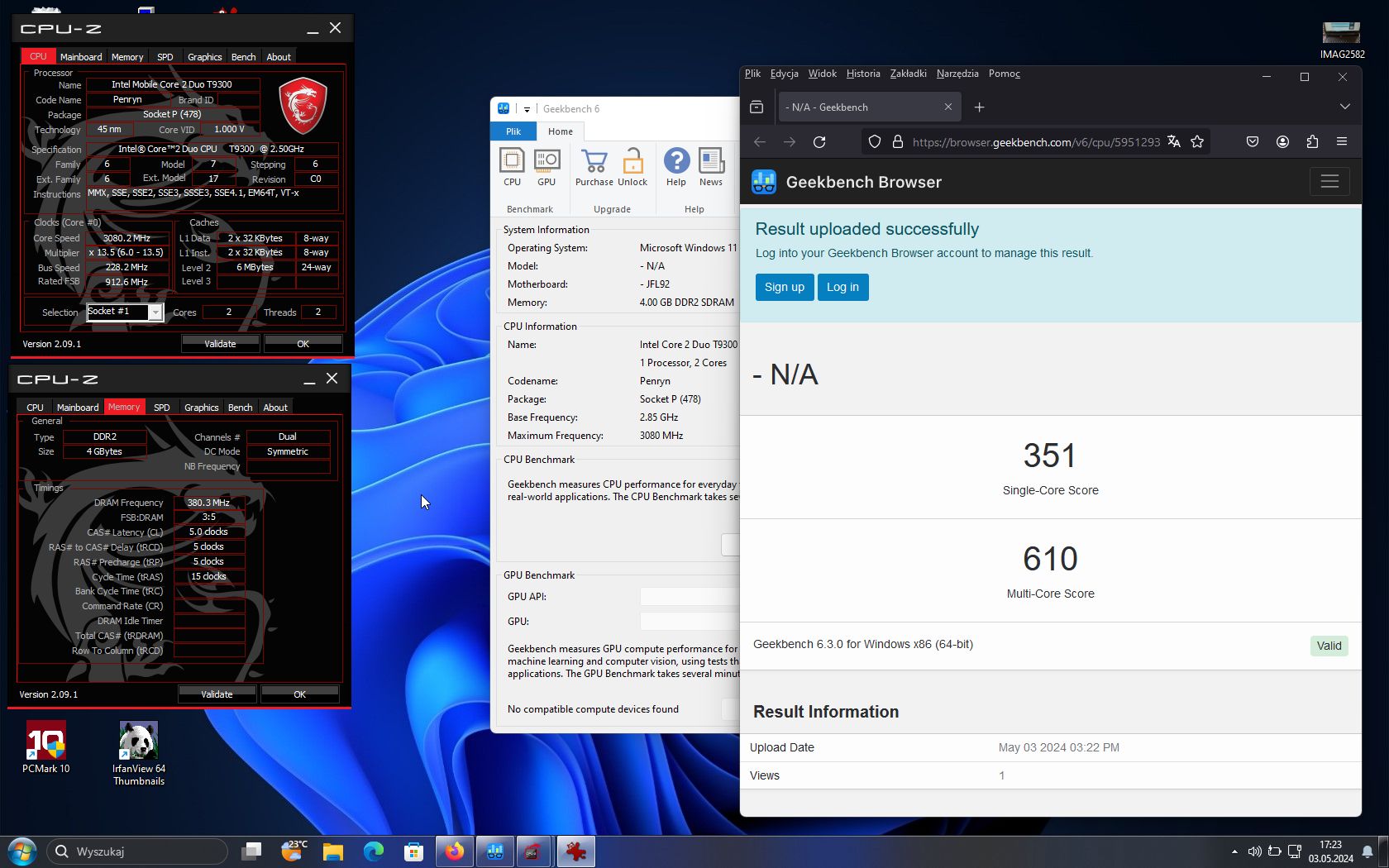This screenshot has width=1389, height=868.
Task: Switch to Mainboard tab in top CPU-Z
Action: pos(81,57)
